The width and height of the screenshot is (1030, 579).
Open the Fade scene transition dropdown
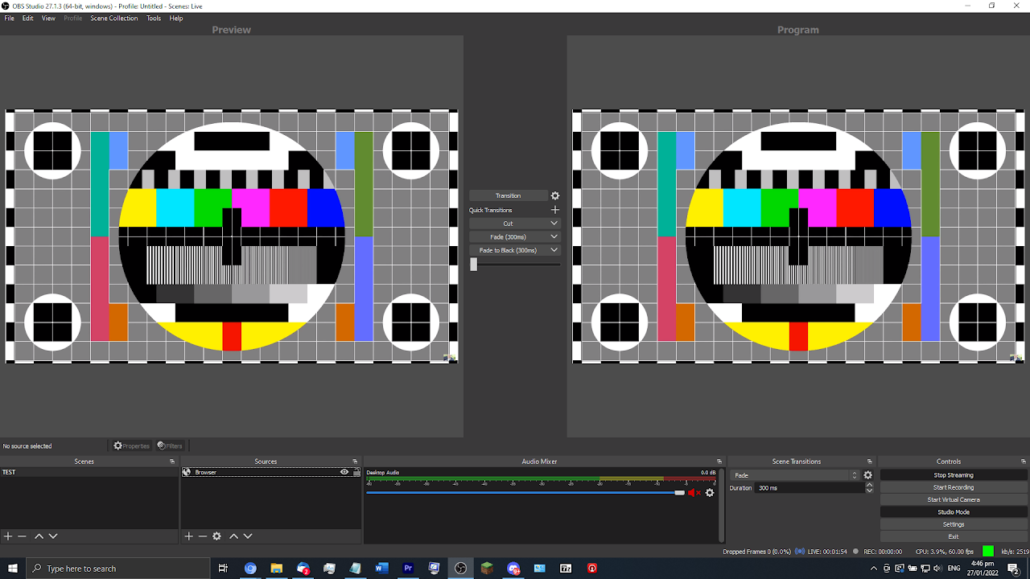click(x=795, y=475)
